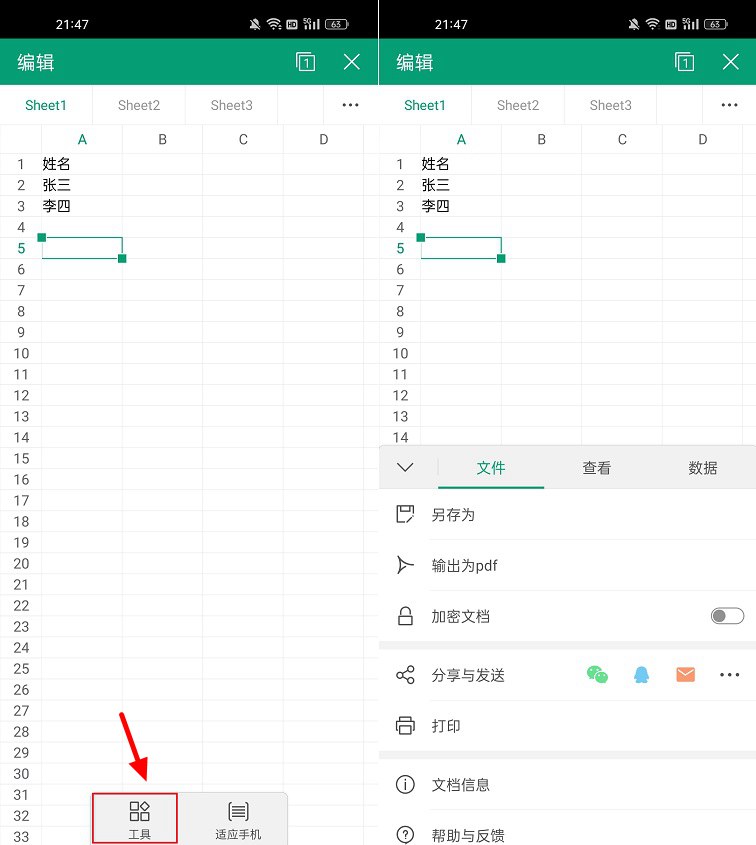Open the 工具 tools icon in left screen

(139, 812)
